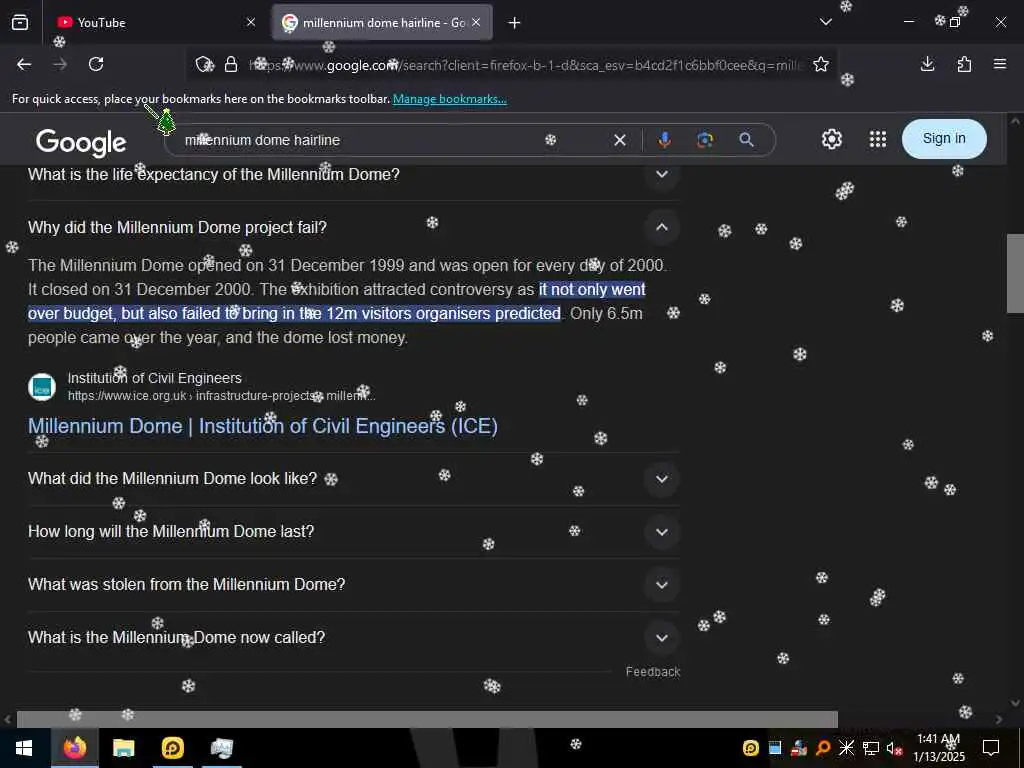Click the snowflake tray icon

[x=846, y=748]
